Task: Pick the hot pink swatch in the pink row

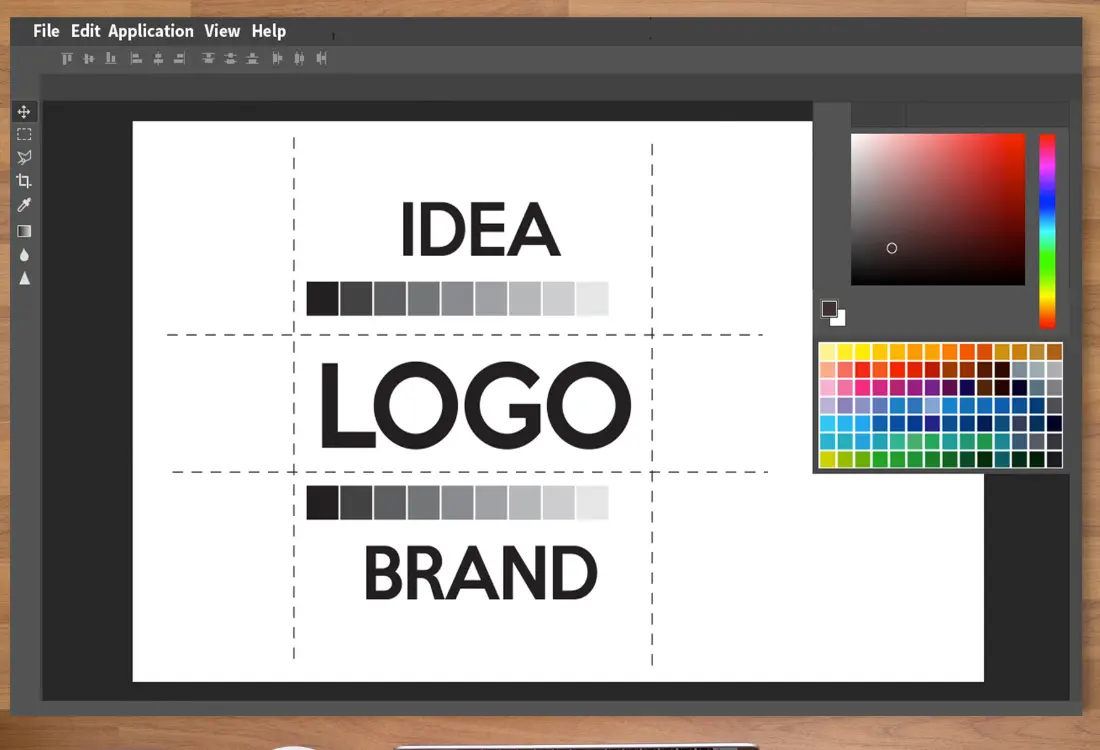Action: click(862, 387)
